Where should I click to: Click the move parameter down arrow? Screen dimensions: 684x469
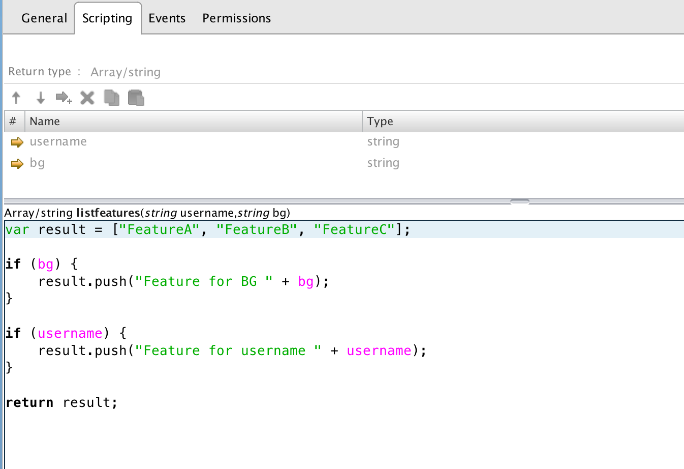coord(41,98)
